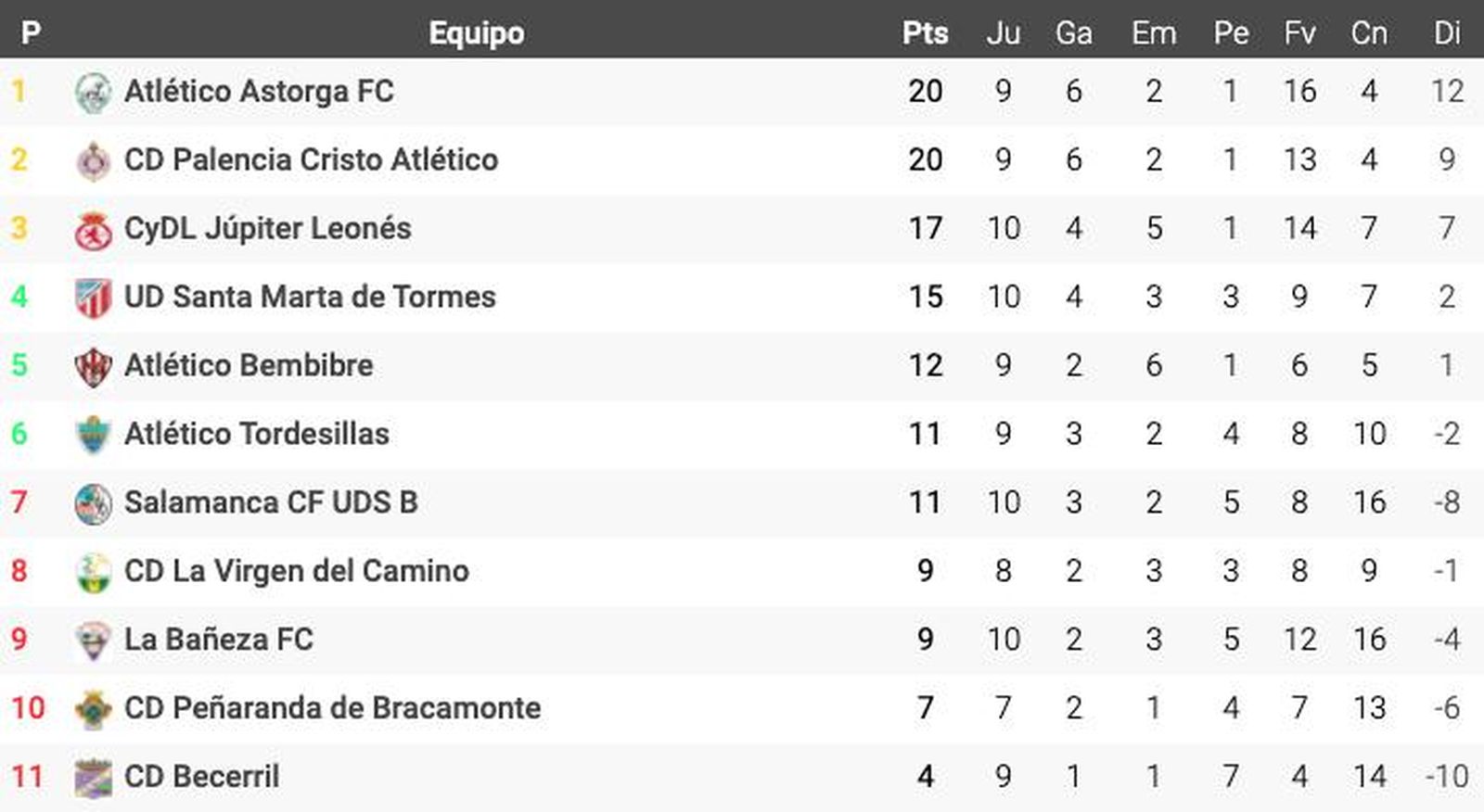This screenshot has width=1484, height=812.
Task: Click the Di goal difference header
Action: (x=1447, y=33)
